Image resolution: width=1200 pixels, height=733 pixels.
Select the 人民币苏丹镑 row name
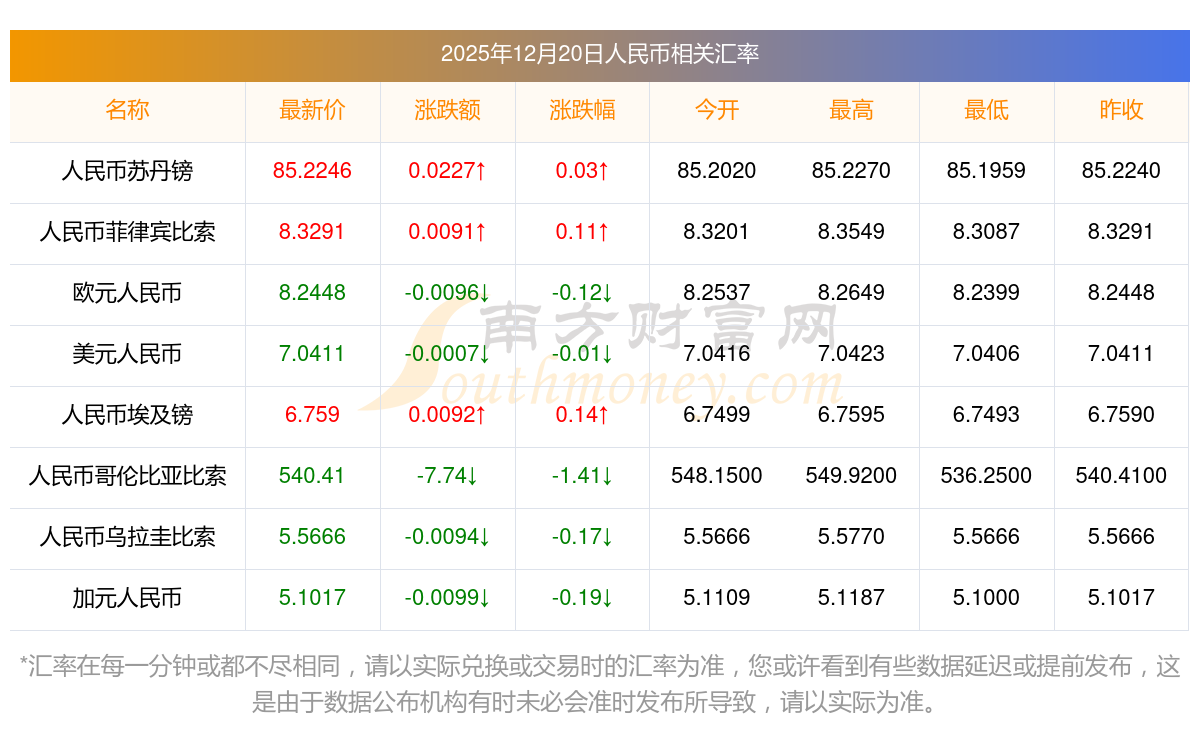[127, 171]
